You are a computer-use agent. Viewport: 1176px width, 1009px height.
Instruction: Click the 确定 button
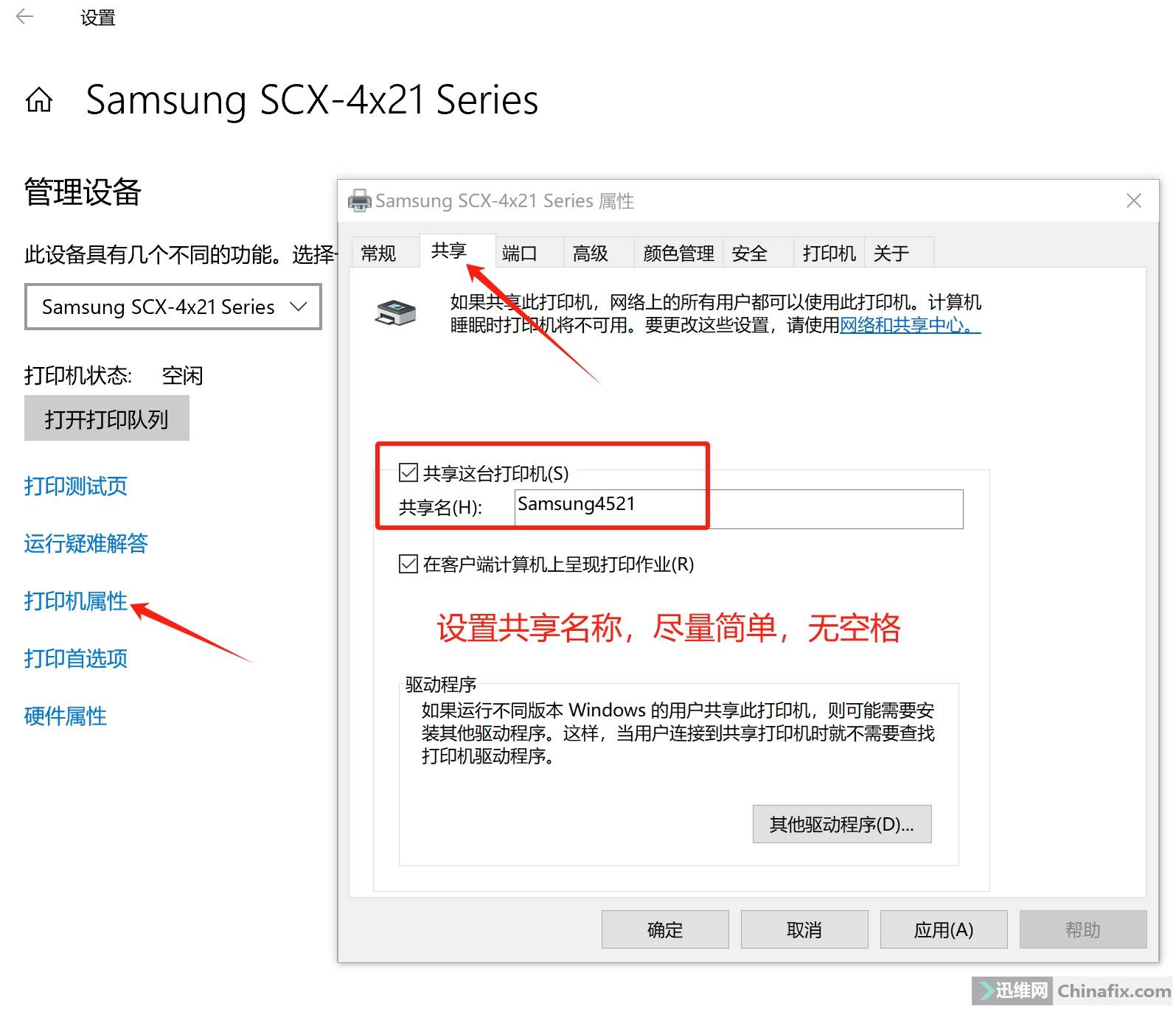pyautogui.click(x=665, y=929)
